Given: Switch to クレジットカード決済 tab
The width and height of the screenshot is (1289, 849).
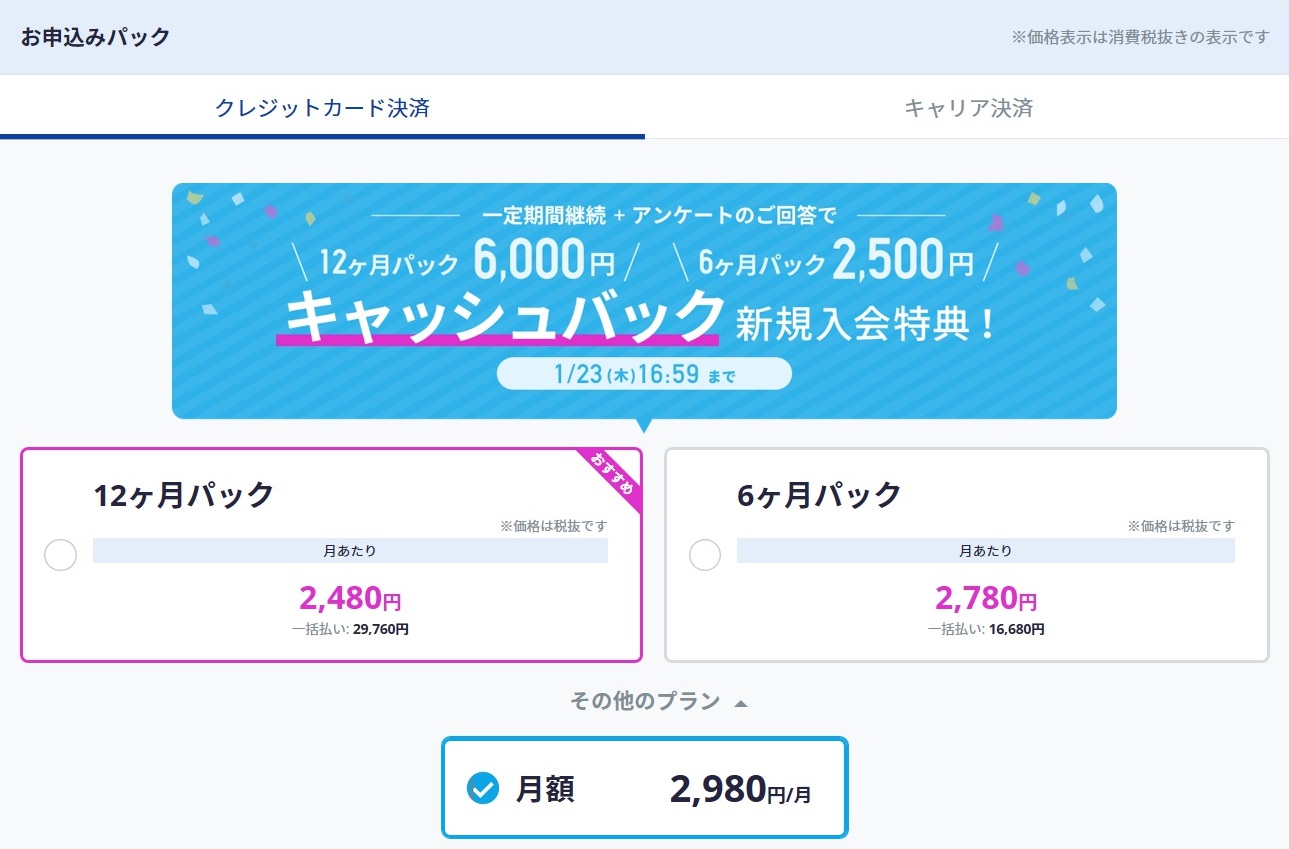Looking at the screenshot, I should (x=322, y=107).
